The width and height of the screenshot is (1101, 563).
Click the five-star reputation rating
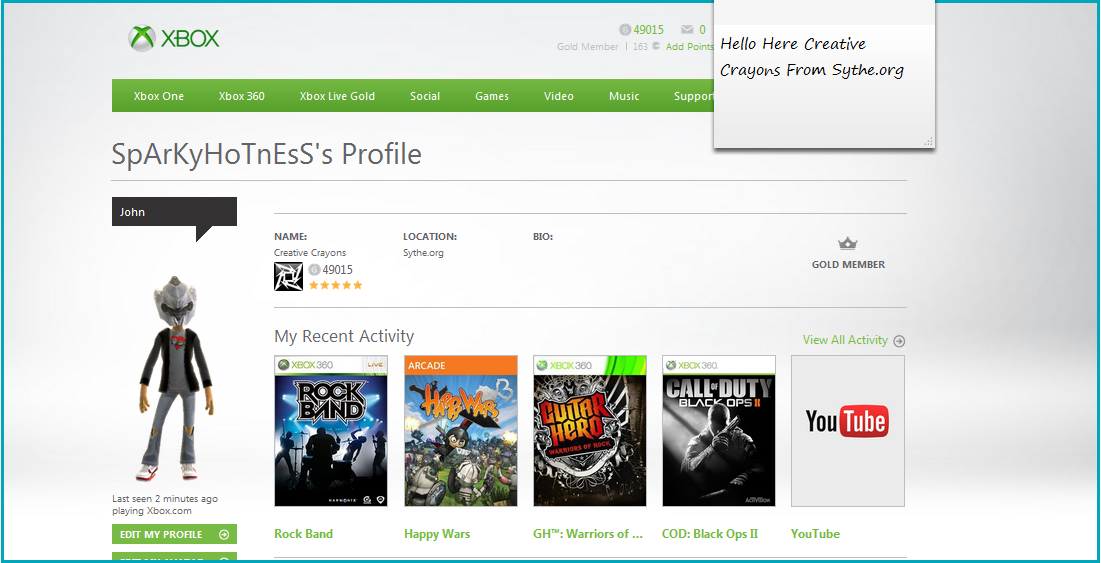pyautogui.click(x=336, y=285)
